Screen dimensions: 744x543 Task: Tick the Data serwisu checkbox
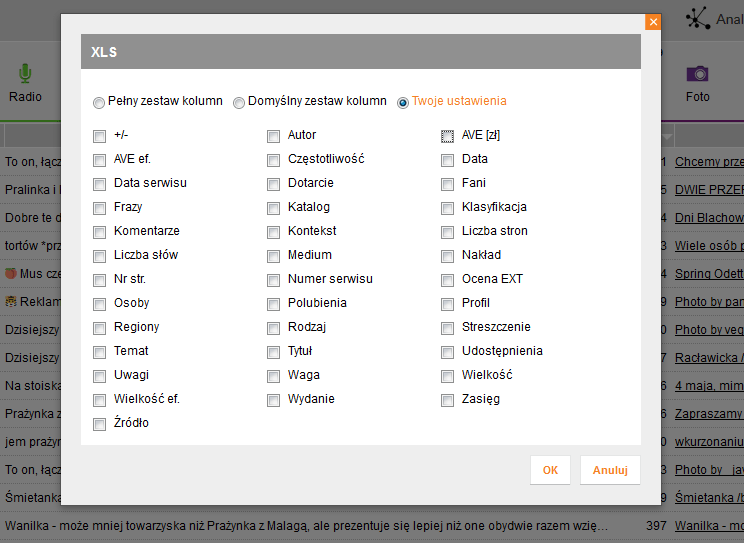[99, 184]
